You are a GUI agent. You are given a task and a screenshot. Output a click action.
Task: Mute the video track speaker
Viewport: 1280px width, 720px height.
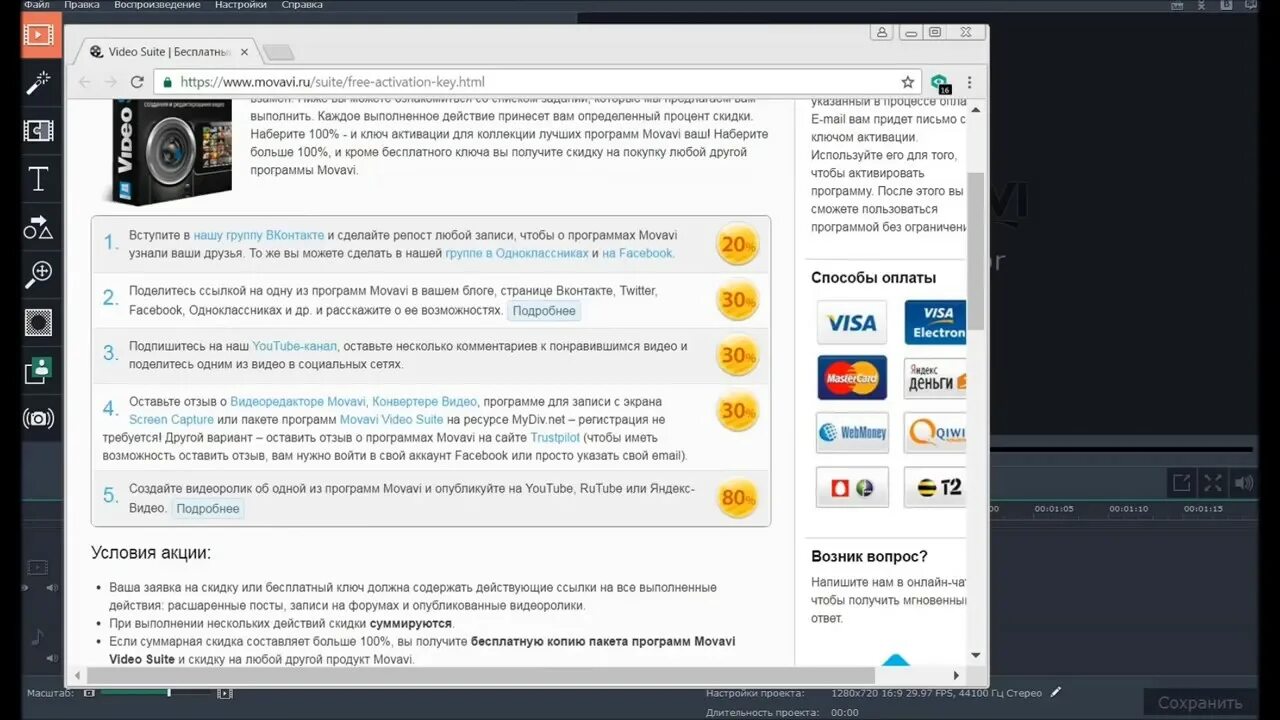[52, 590]
